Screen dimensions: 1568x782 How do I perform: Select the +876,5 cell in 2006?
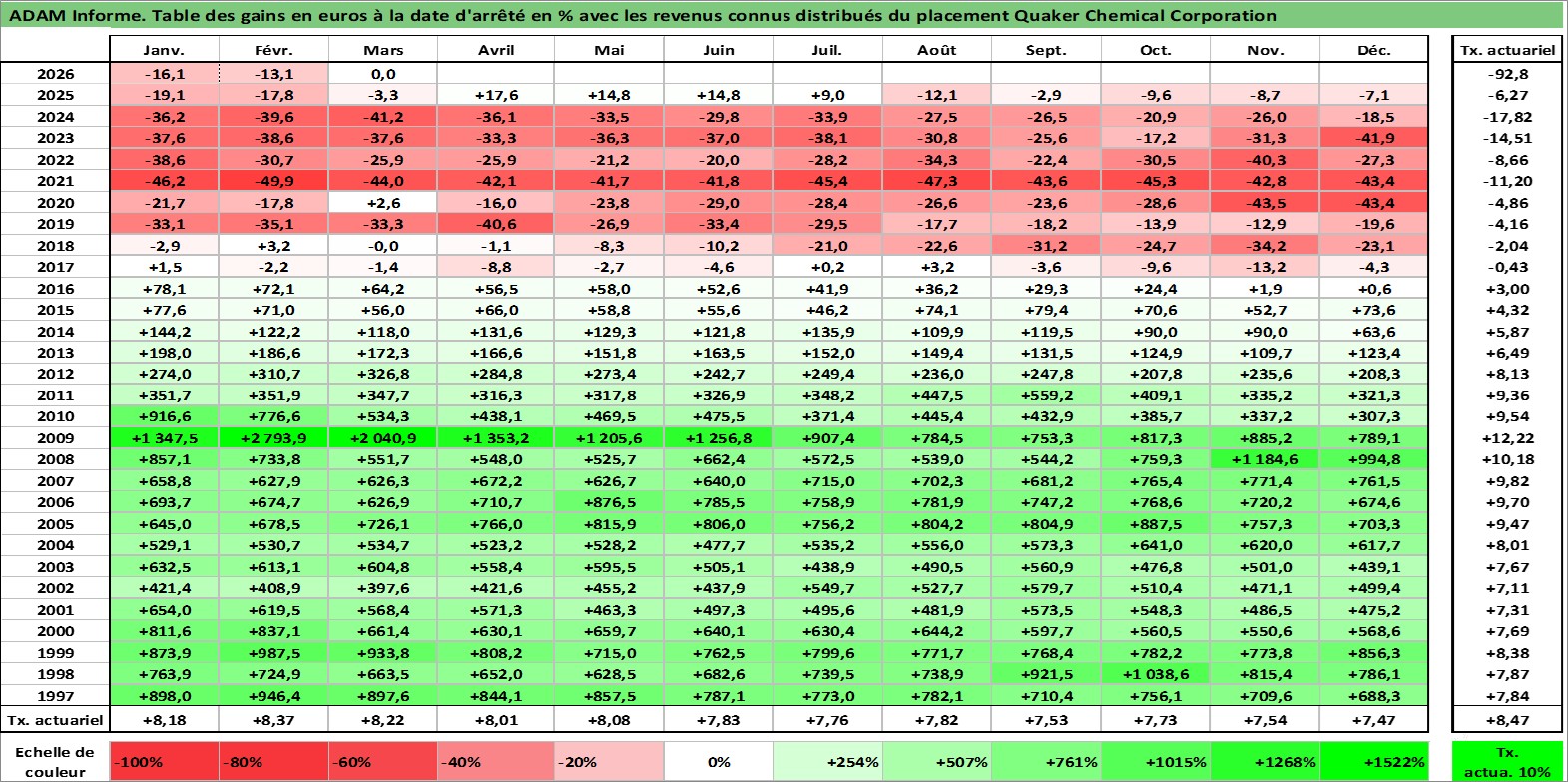[x=608, y=502]
